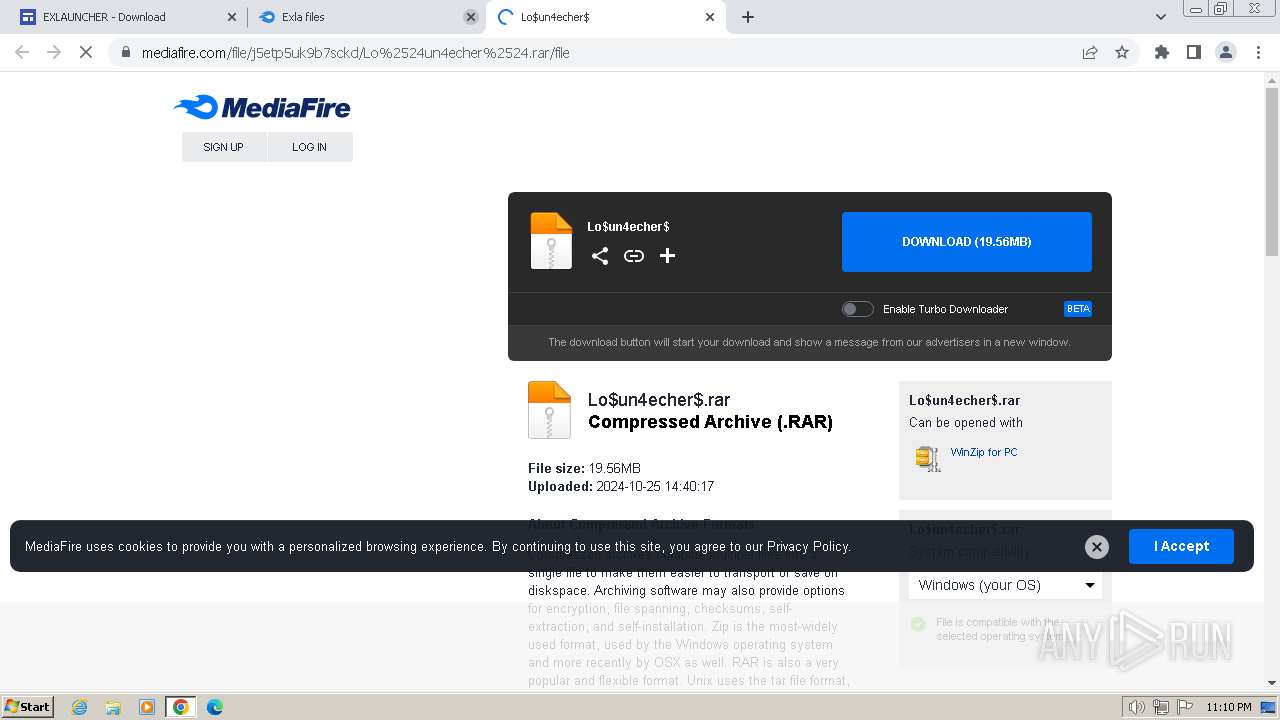
Task: Open Chrome extensions puzzle icon
Action: tap(1162, 52)
